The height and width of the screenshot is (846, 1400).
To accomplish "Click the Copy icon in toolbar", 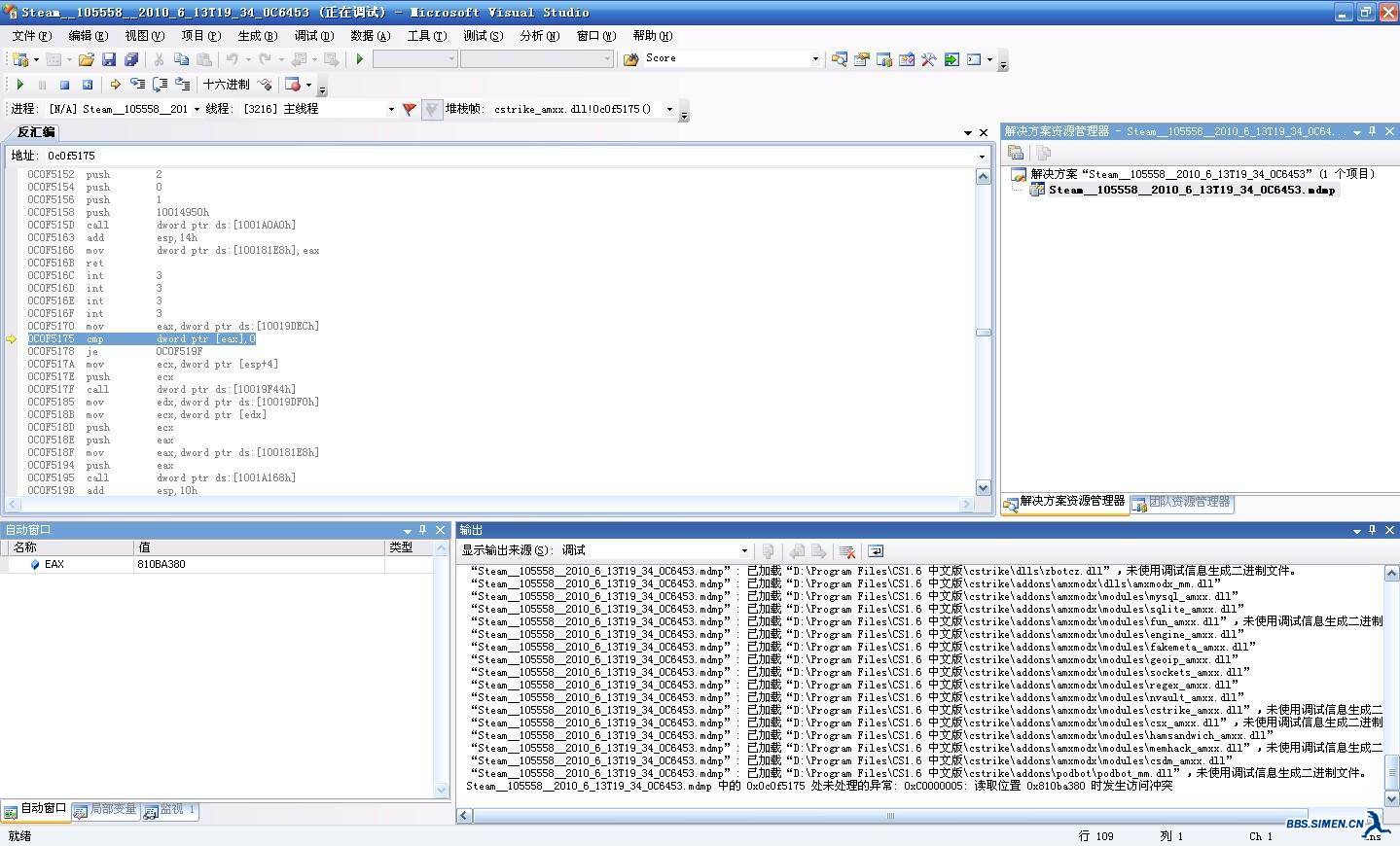I will click(x=181, y=59).
